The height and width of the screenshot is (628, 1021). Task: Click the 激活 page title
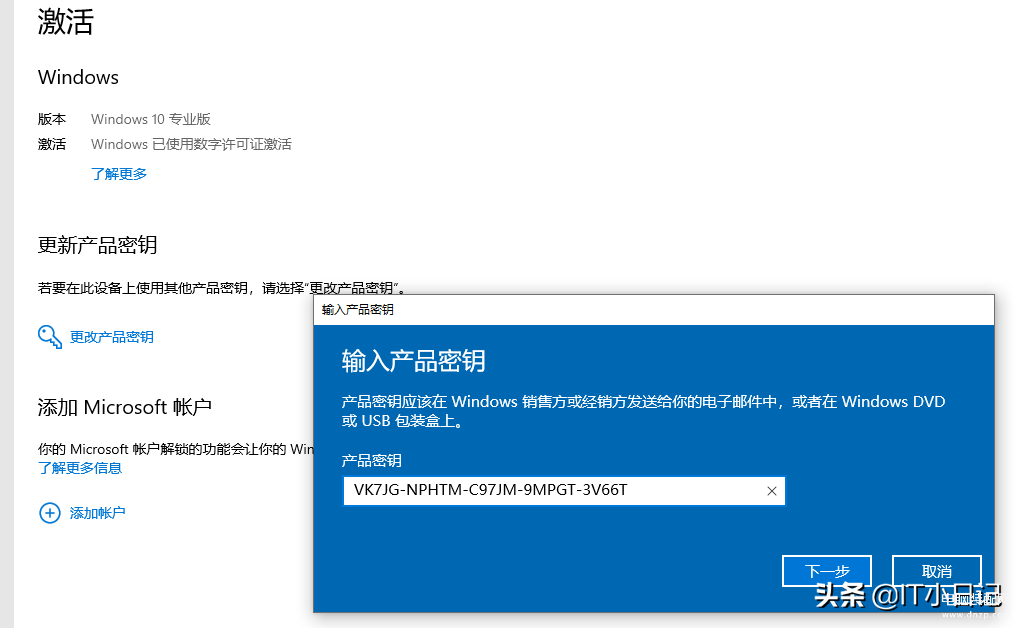click(x=66, y=21)
